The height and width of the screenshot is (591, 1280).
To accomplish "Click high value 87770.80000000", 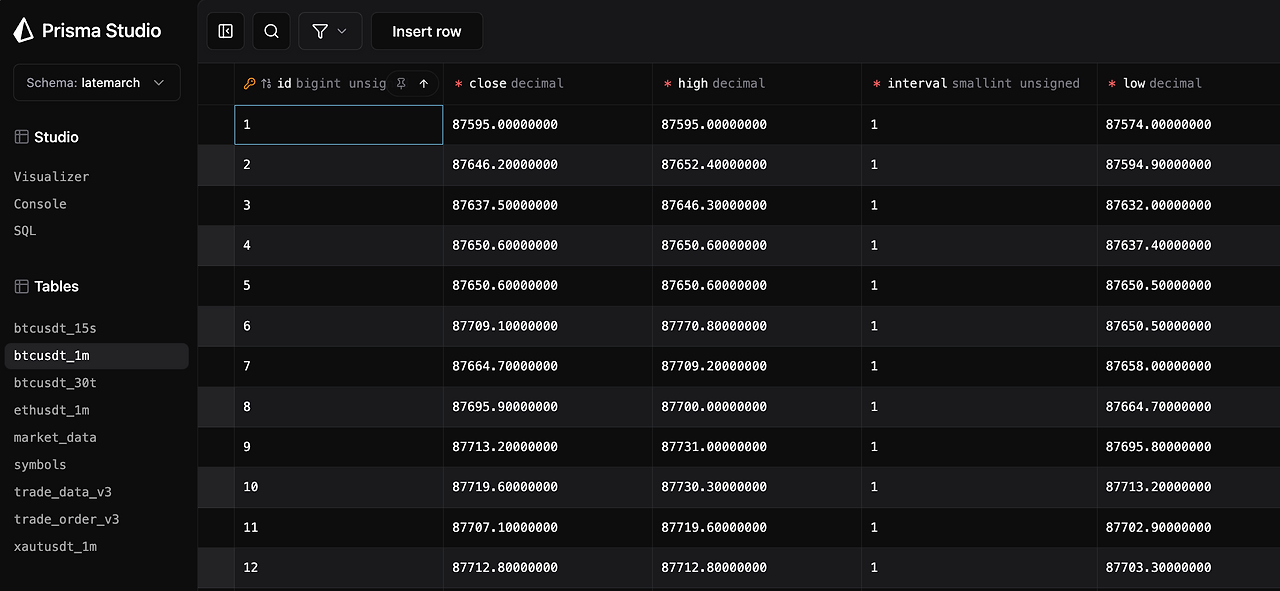I will [x=714, y=326].
